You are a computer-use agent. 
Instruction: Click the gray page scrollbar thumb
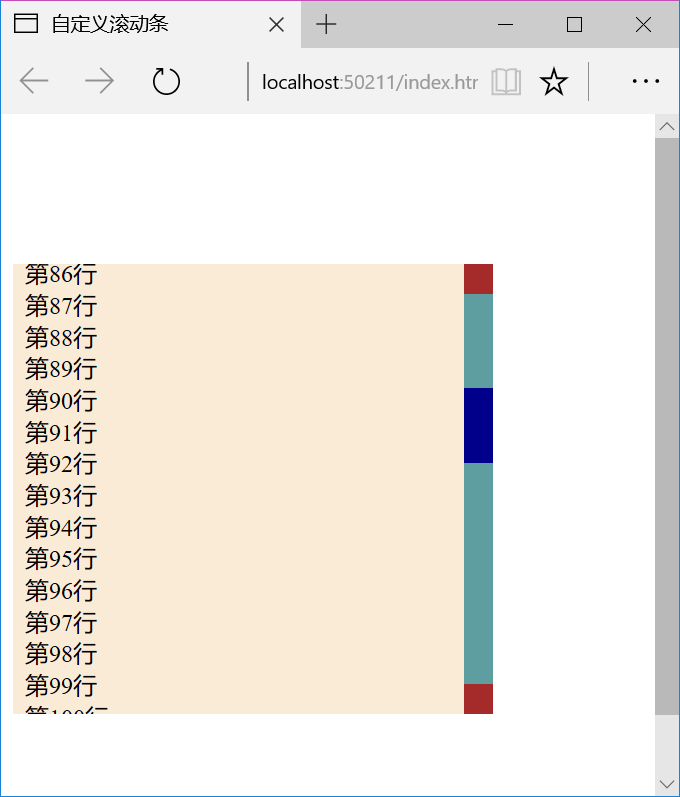667,426
